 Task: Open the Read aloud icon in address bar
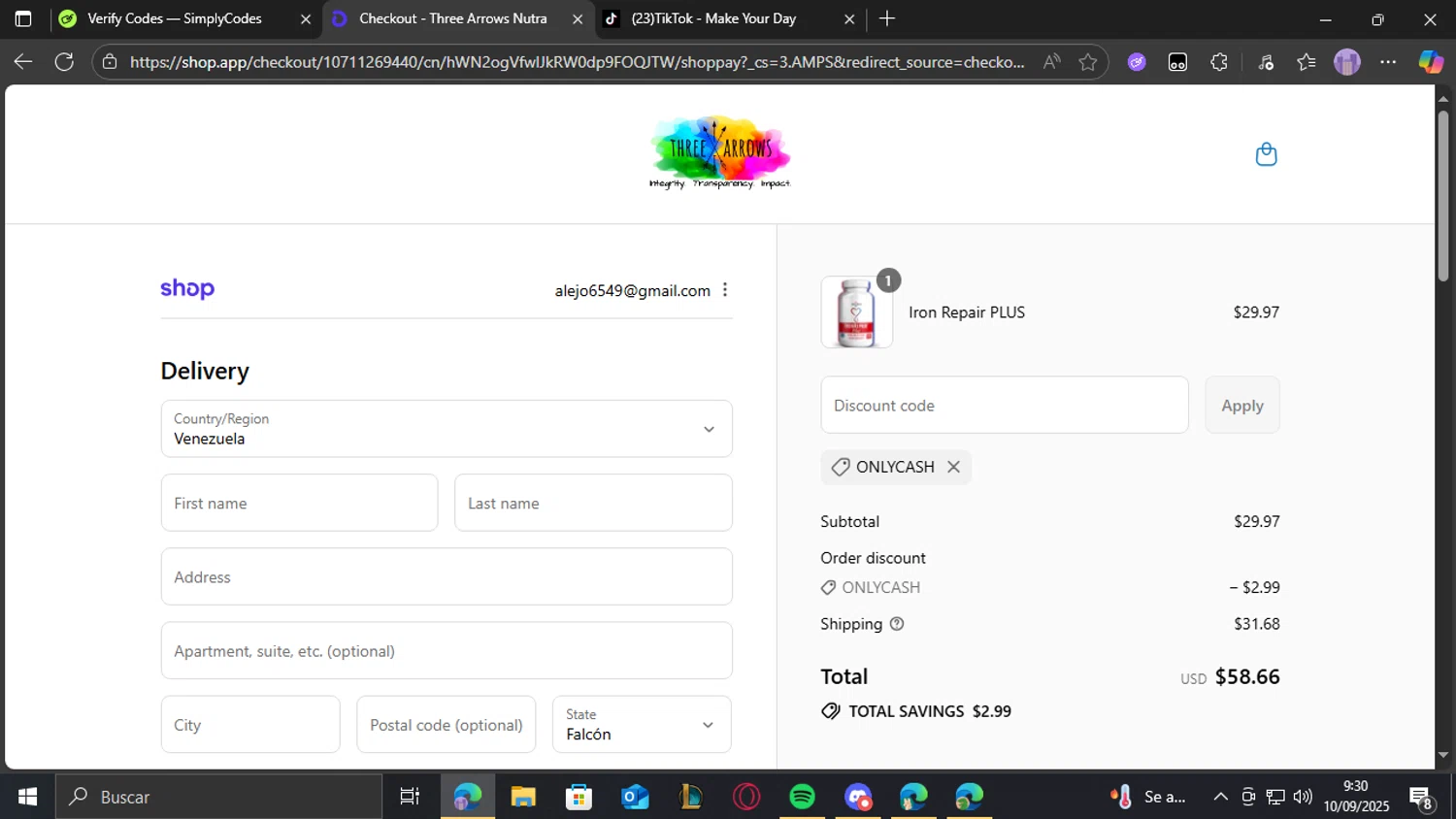point(1051,62)
